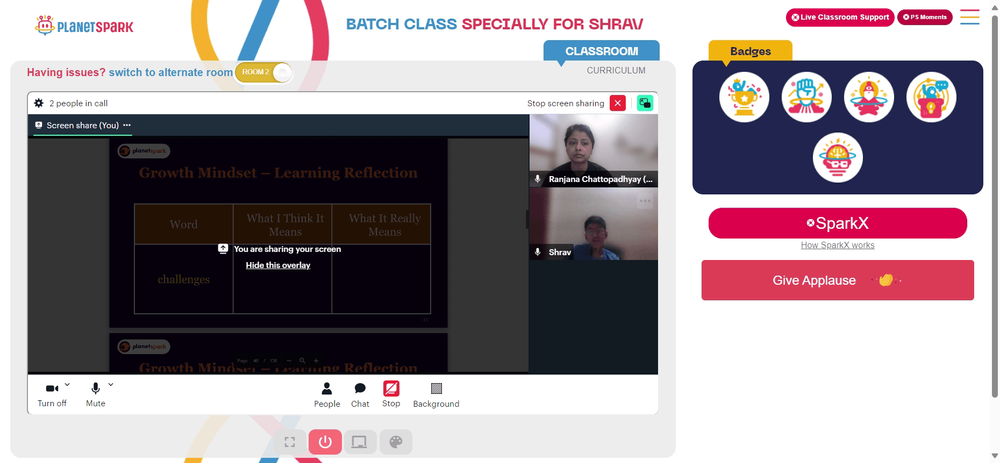
Task: Click the SparkX button
Action: coord(838,223)
